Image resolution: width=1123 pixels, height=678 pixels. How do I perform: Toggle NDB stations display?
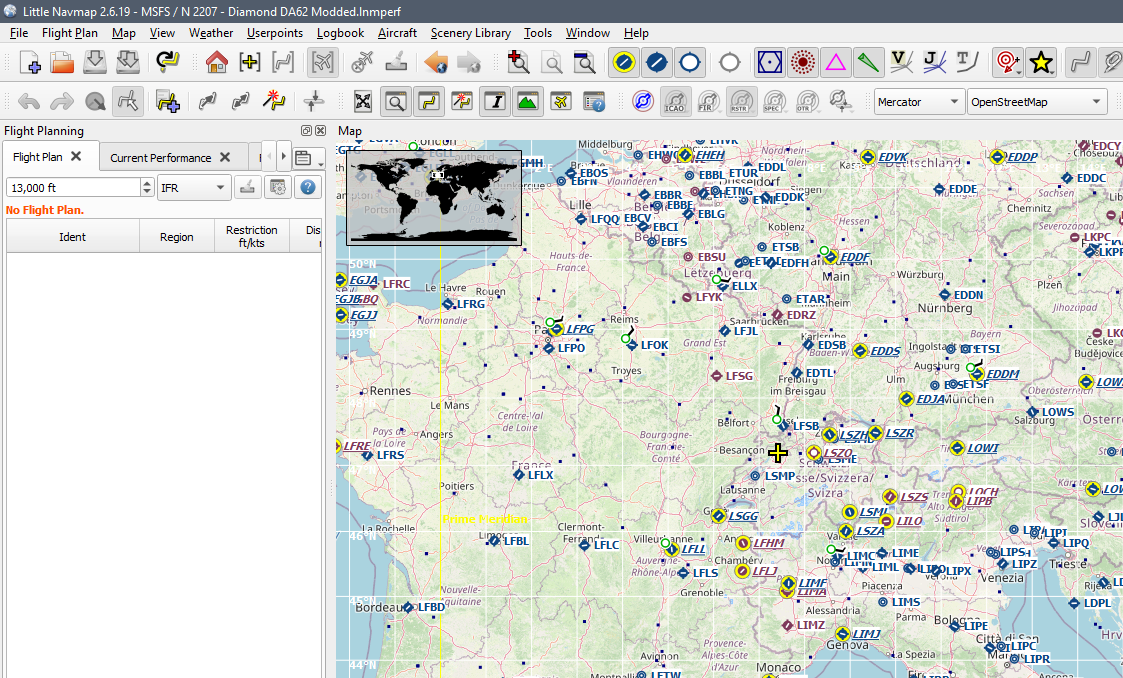(803, 63)
